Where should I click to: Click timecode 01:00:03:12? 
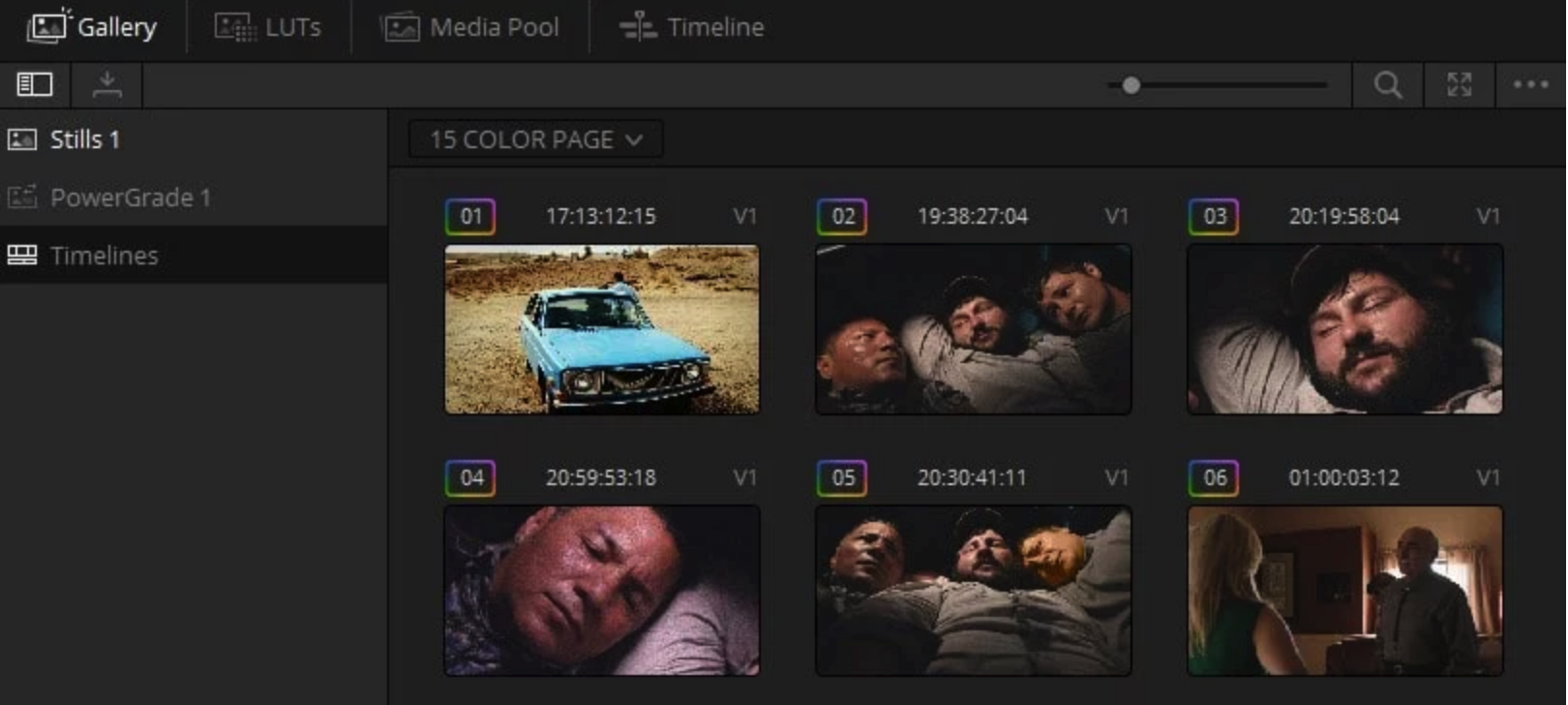pyautogui.click(x=1344, y=477)
